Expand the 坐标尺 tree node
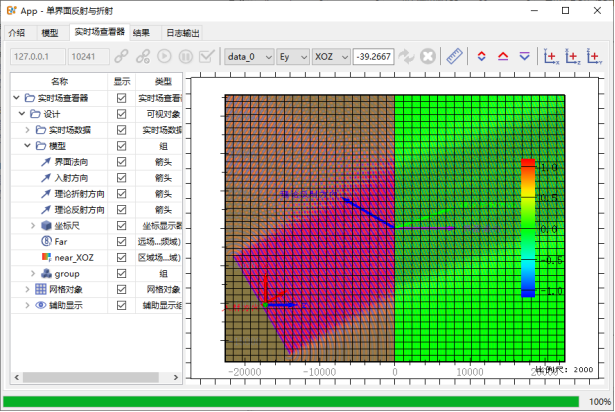This screenshot has height=412, width=615. pos(33,226)
